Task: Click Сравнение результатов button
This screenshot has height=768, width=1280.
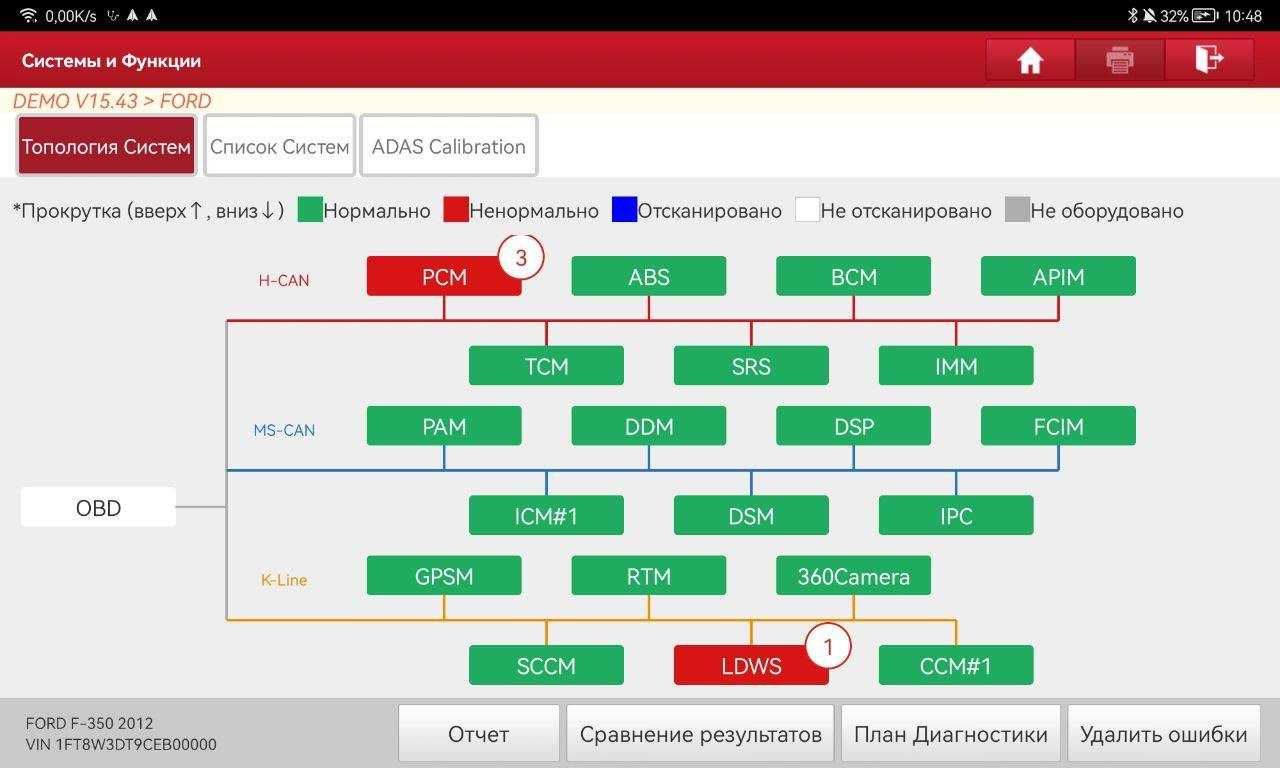Action: 701,734
